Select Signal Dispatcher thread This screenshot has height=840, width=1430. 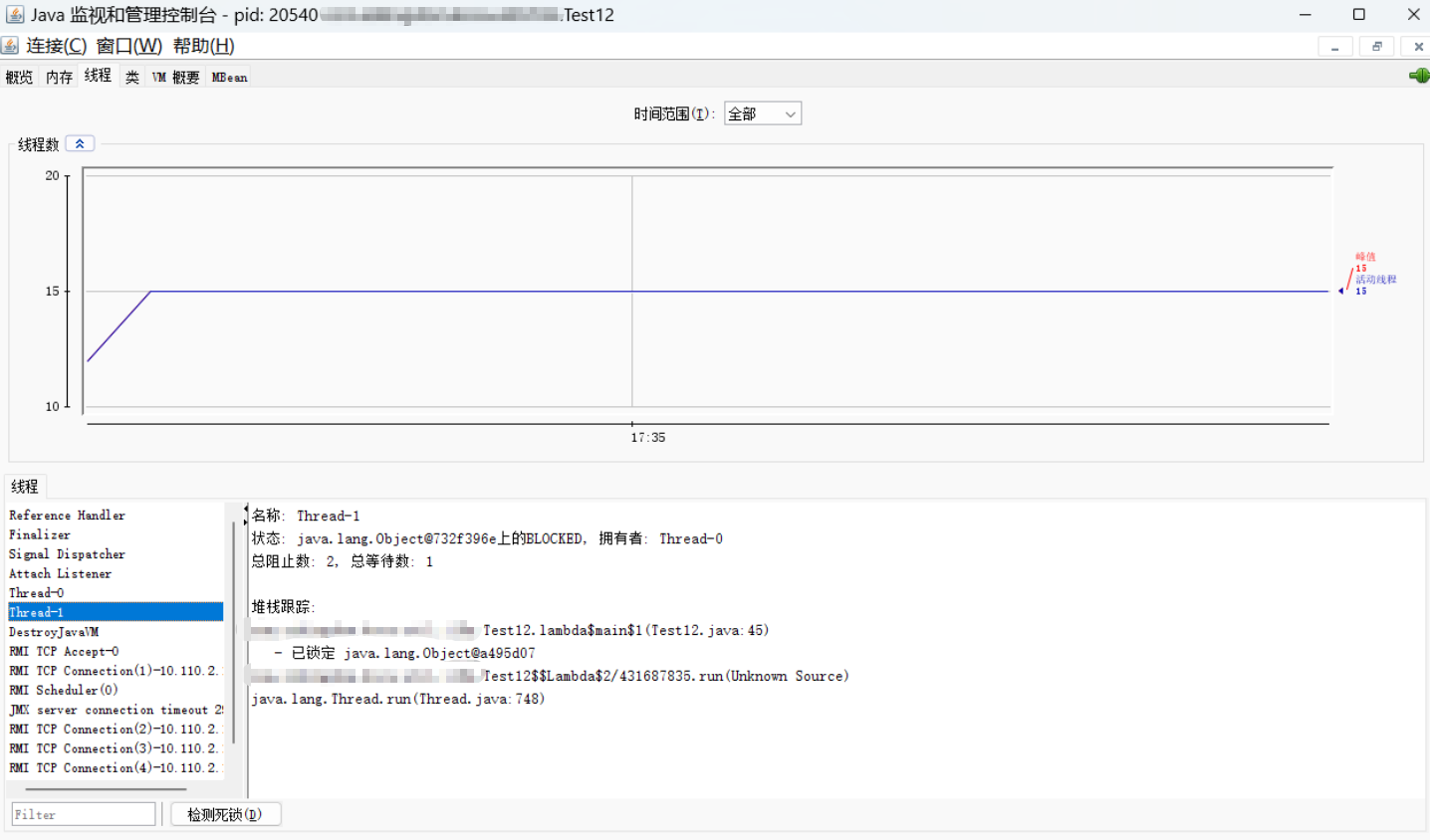coord(116,554)
